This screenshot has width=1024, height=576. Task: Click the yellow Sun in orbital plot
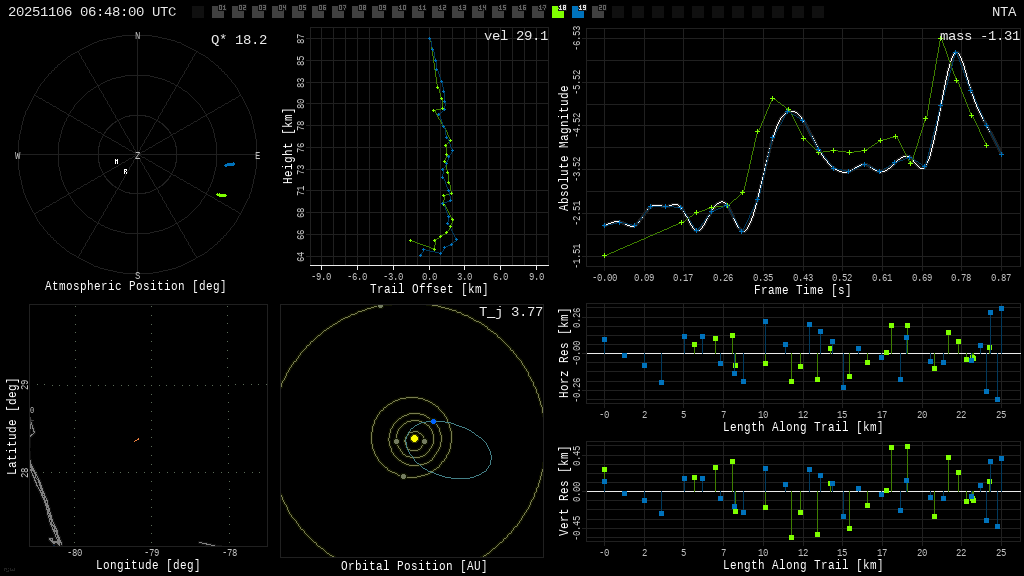click(414, 438)
